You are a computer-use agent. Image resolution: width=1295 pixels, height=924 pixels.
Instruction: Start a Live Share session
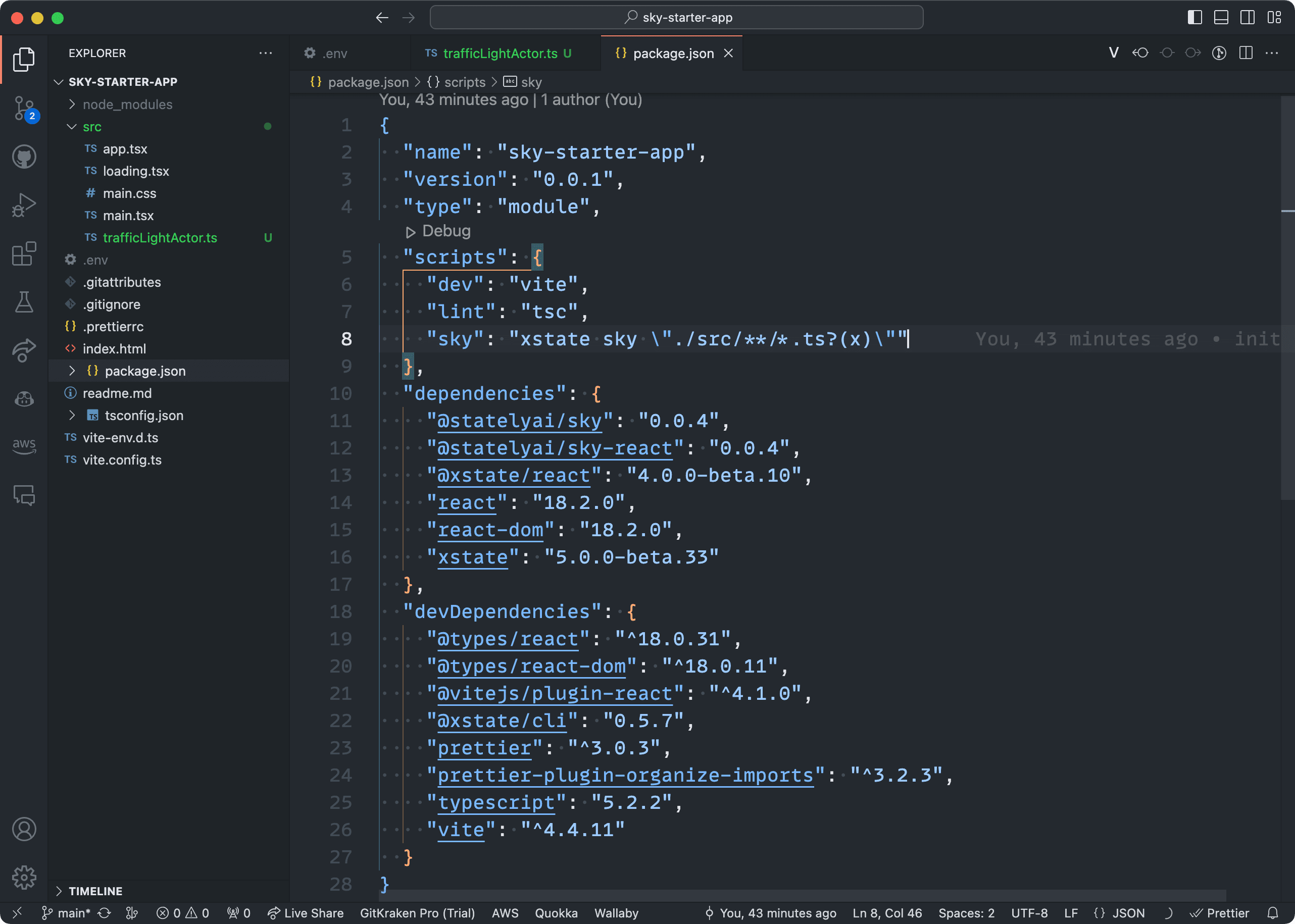point(306,912)
